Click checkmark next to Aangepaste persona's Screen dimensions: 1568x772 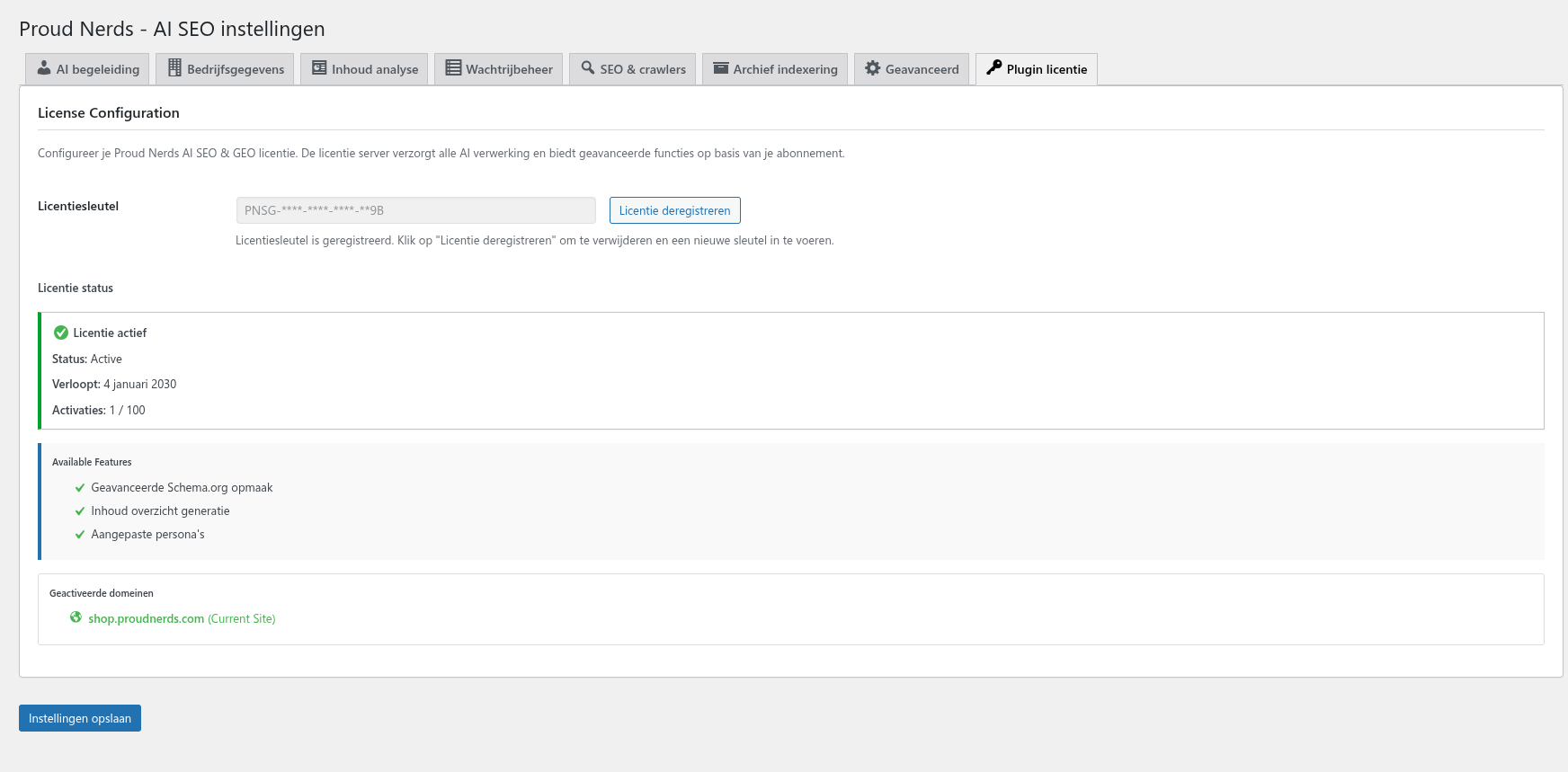[80, 535]
